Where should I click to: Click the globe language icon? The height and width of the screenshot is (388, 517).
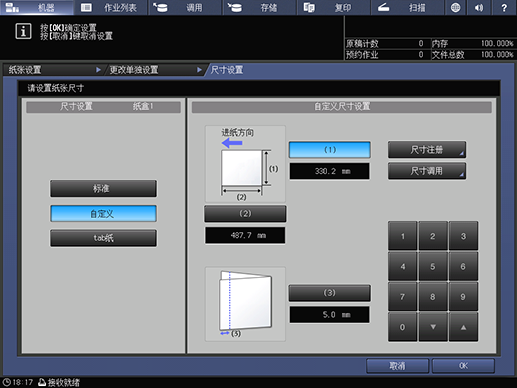click(455, 7)
